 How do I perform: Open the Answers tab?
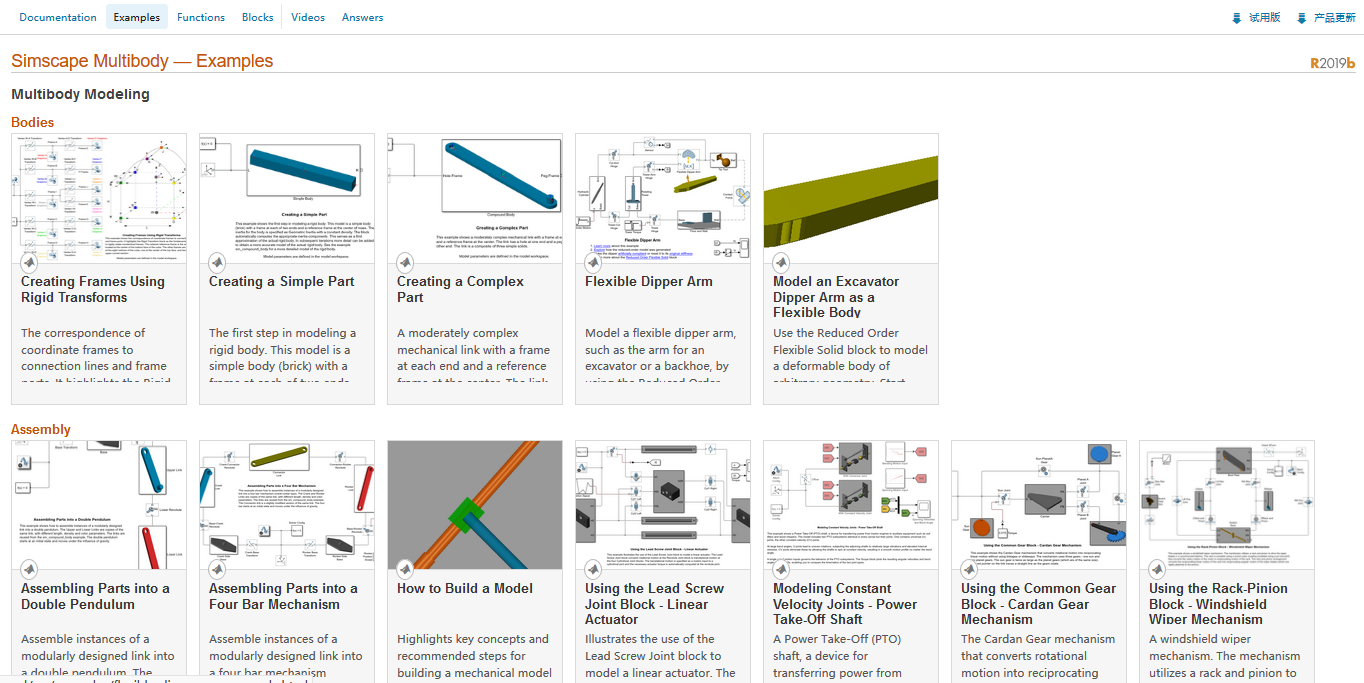pos(362,17)
